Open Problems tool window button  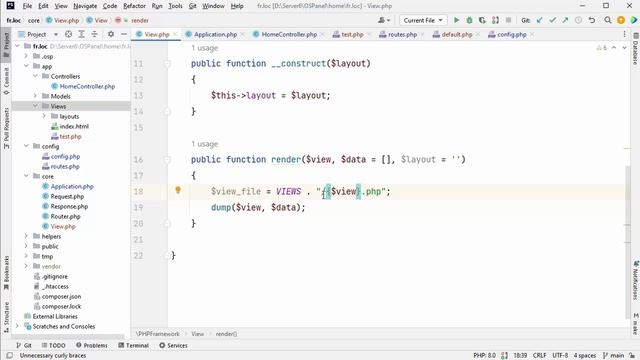(92, 345)
